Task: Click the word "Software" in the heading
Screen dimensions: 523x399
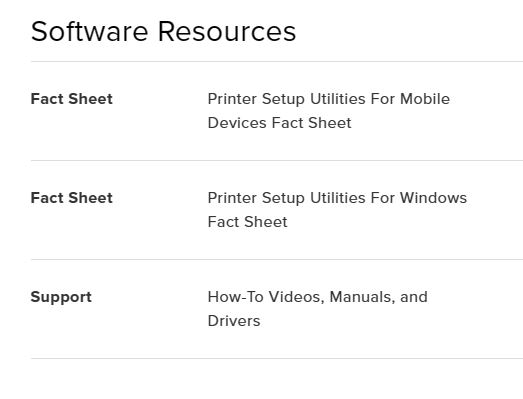Action: coord(89,31)
